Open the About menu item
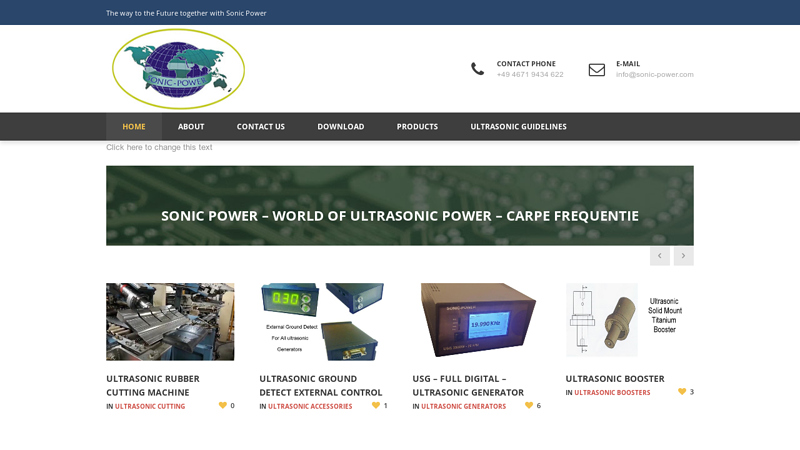 coord(191,127)
